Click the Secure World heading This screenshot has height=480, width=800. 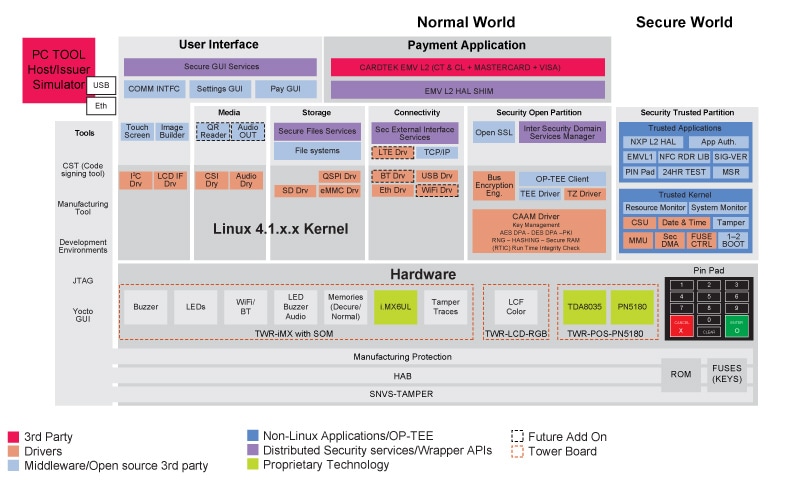684,22
